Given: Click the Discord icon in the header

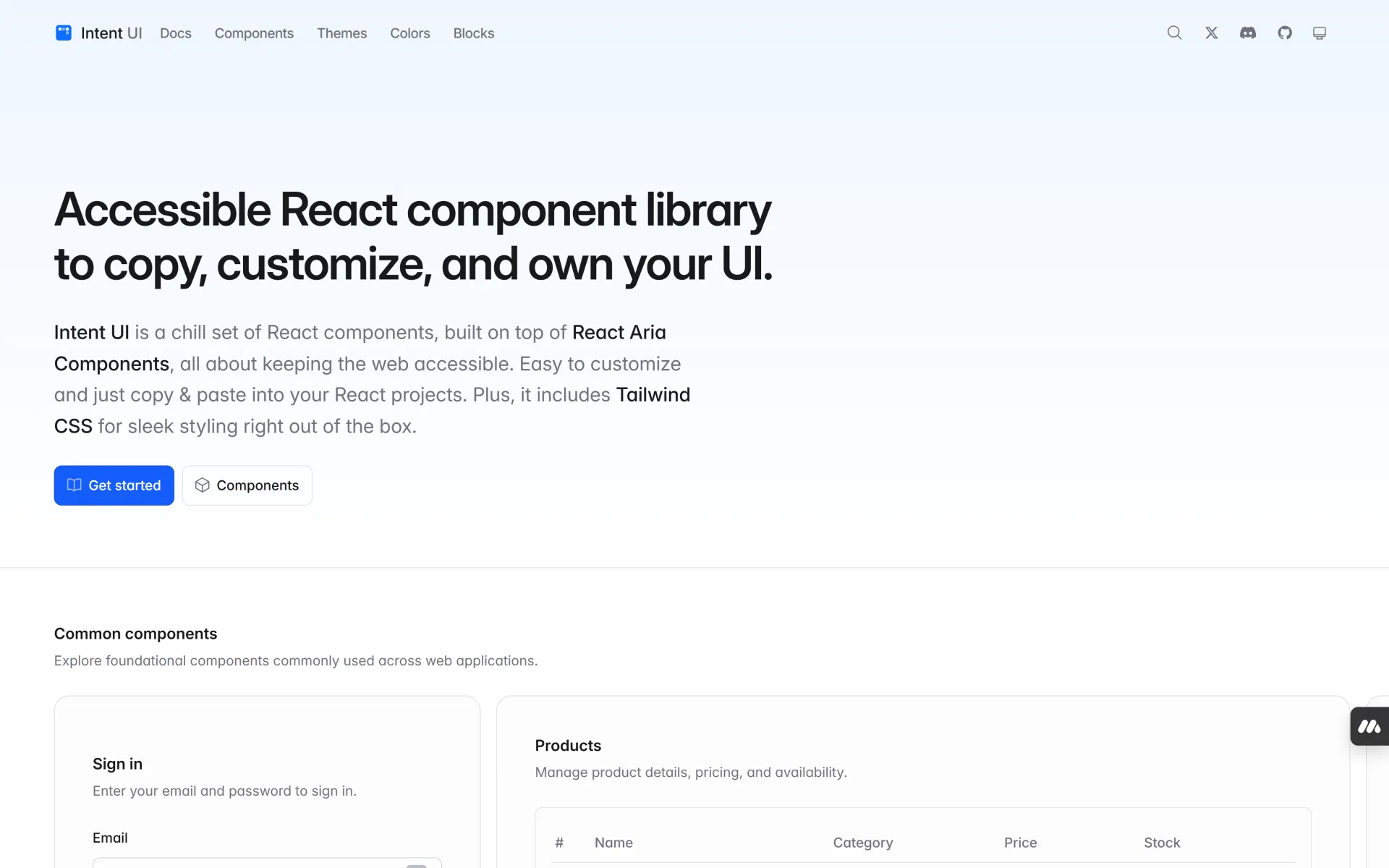Looking at the screenshot, I should pyautogui.click(x=1247, y=33).
